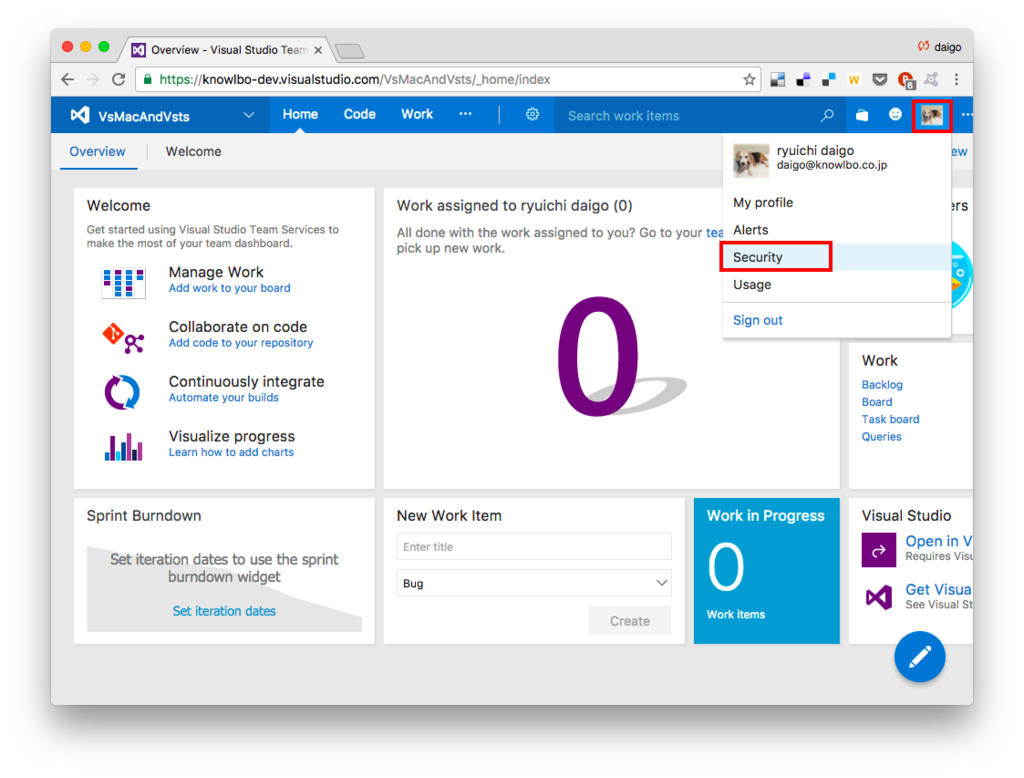Screen dimensions: 1024x778
Task: Click the Get Visual Studio logo icon
Action: point(878,597)
